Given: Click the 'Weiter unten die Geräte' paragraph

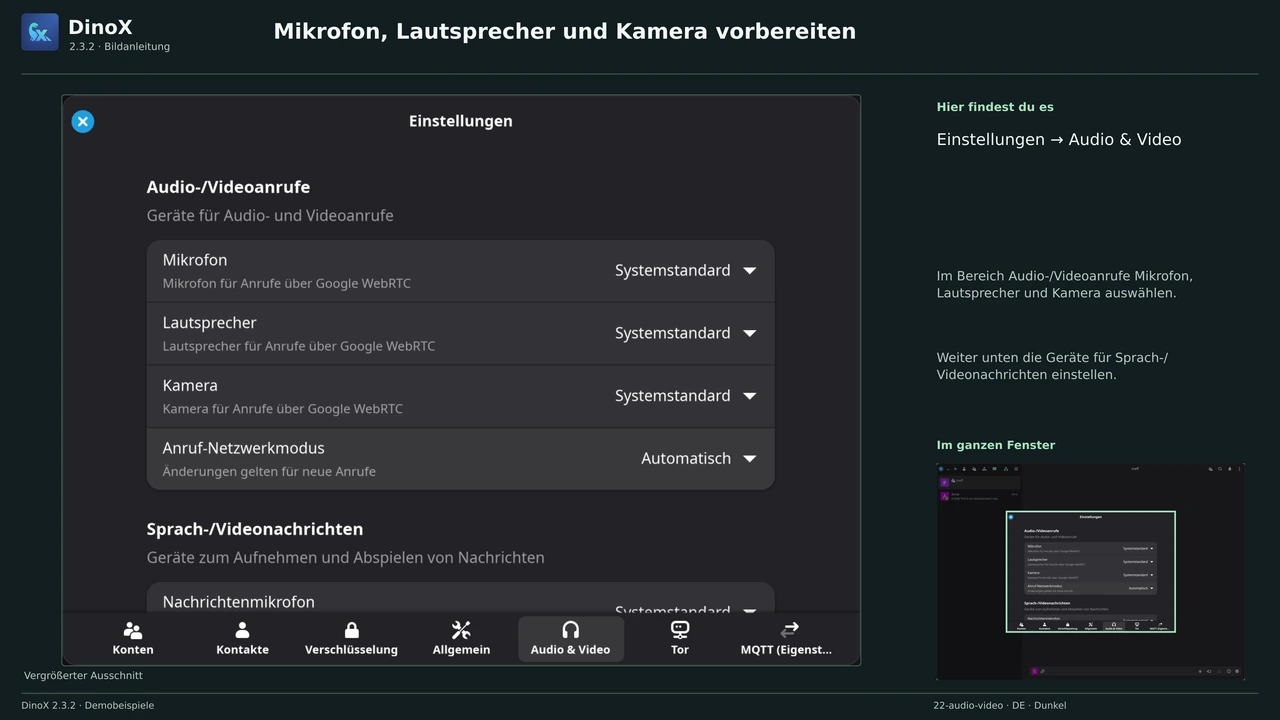Looking at the screenshot, I should (x=1053, y=366).
